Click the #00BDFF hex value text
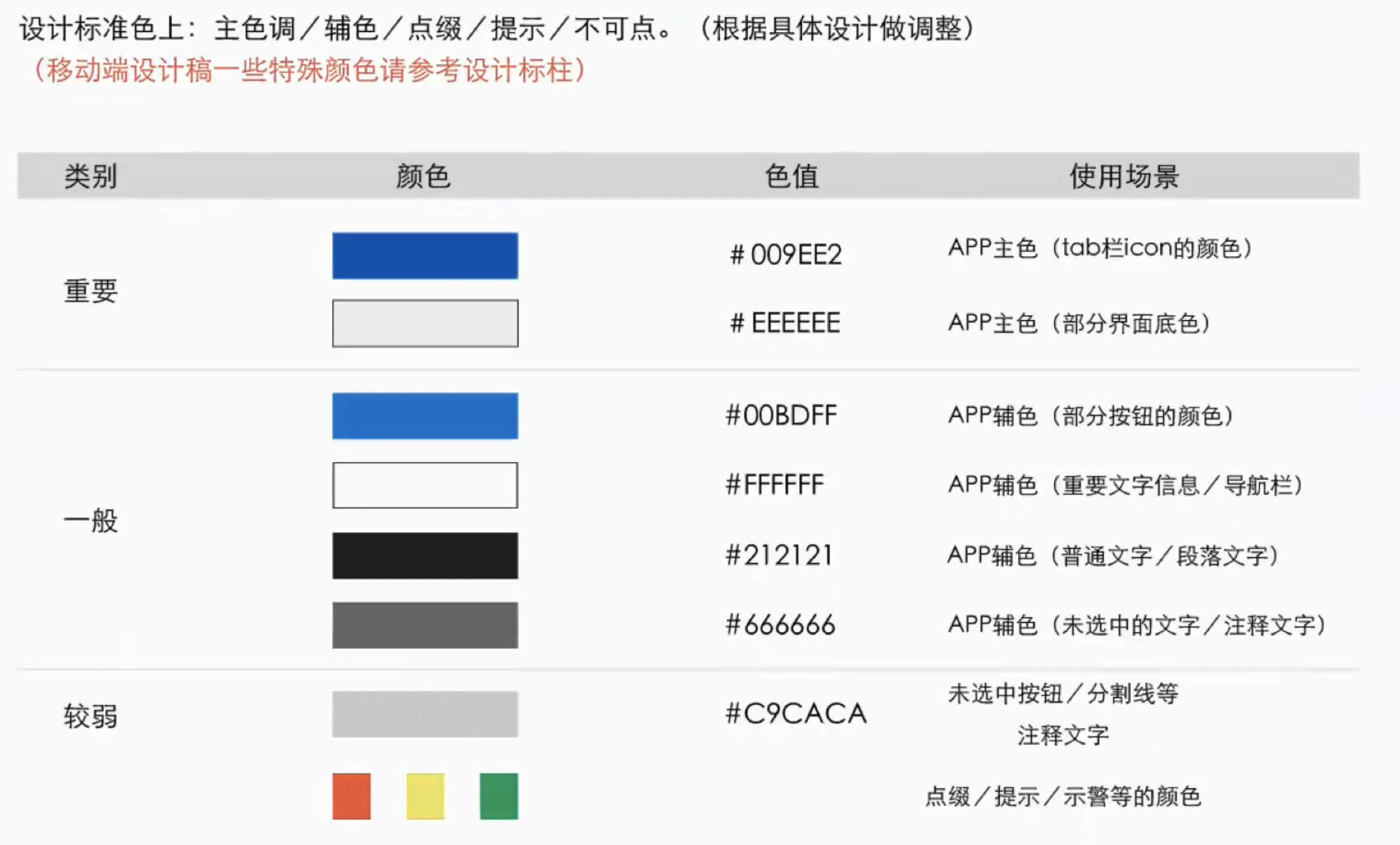The height and width of the screenshot is (845, 1400). click(781, 415)
